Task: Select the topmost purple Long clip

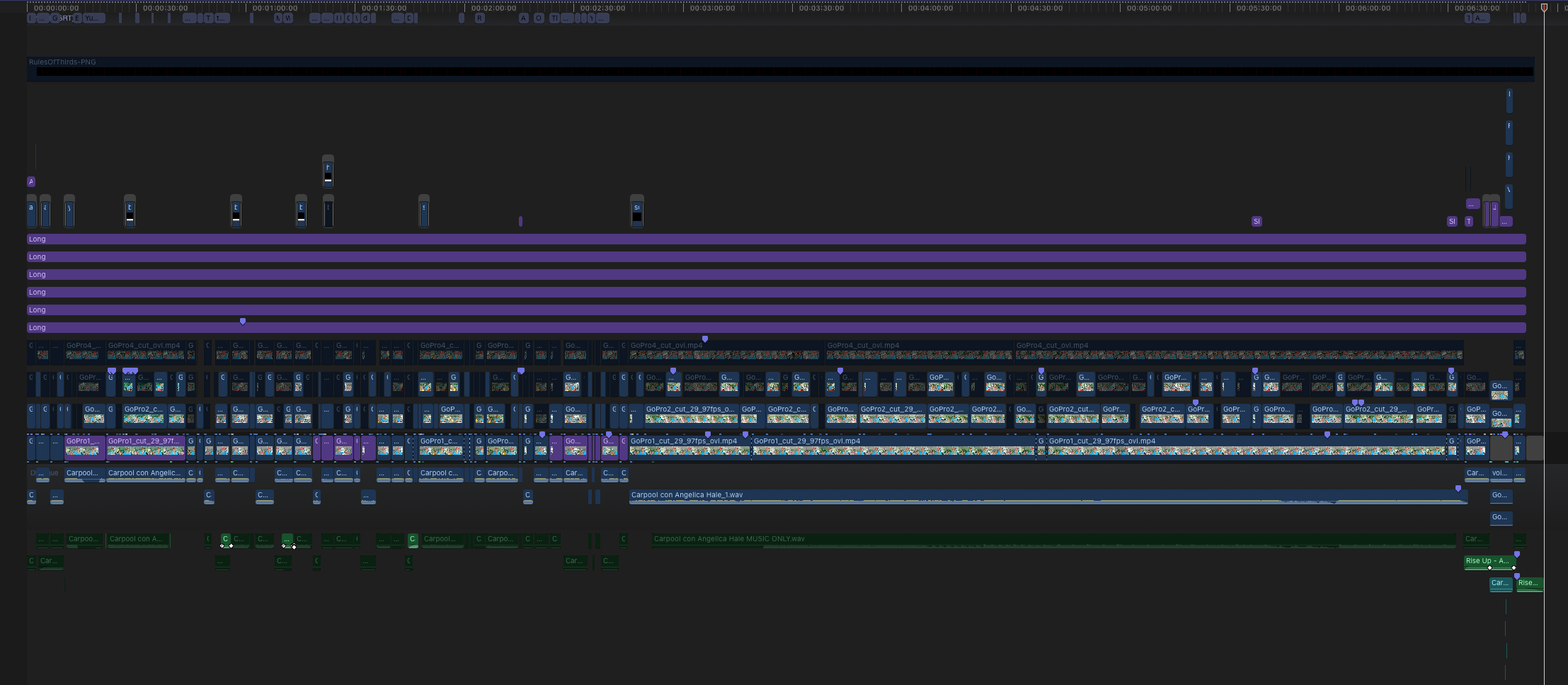Action: (x=776, y=239)
